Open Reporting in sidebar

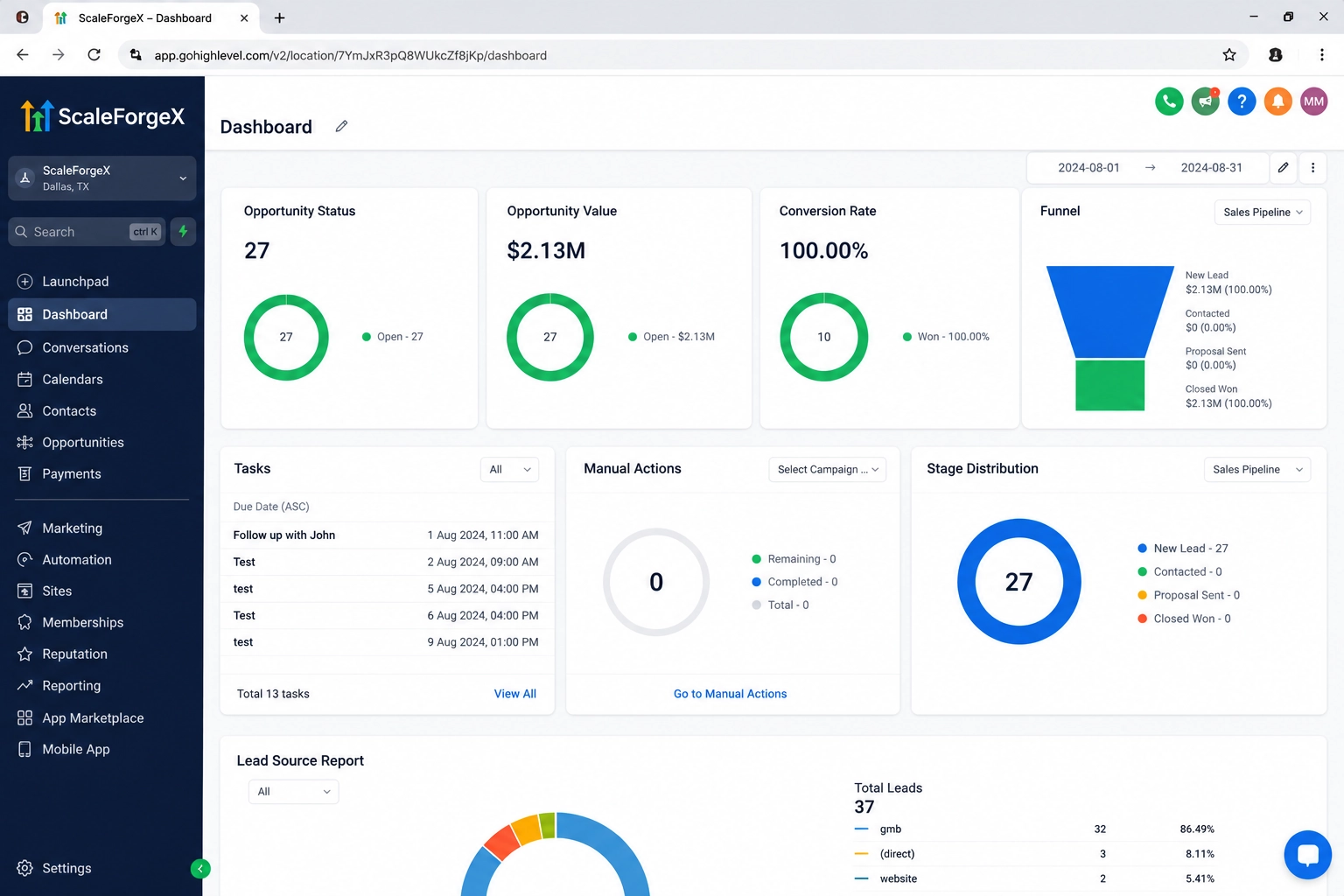click(101, 685)
